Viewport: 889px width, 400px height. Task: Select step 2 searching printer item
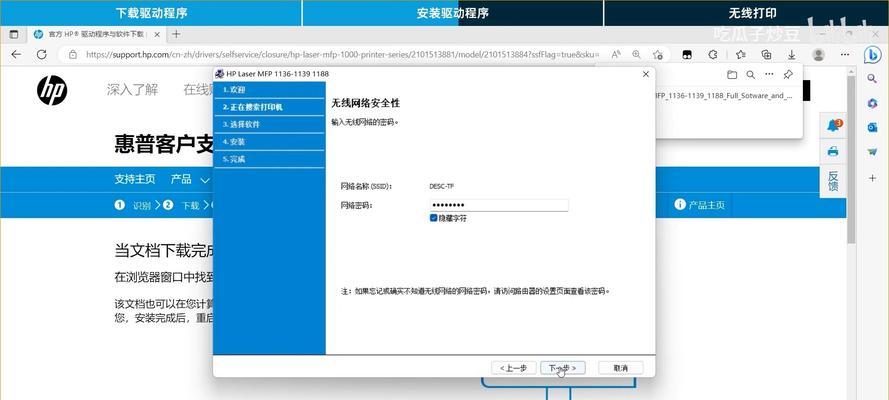[269, 107]
